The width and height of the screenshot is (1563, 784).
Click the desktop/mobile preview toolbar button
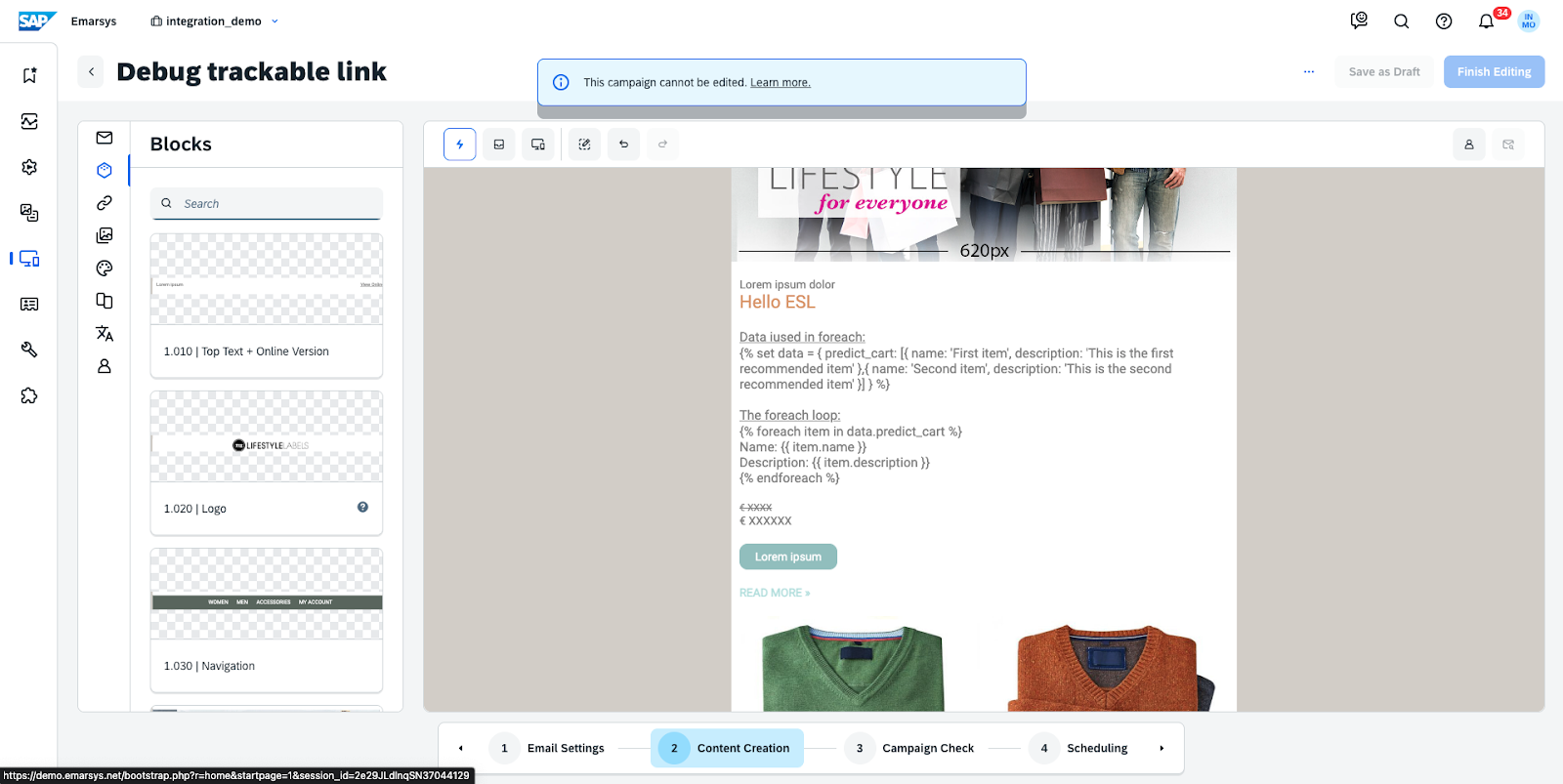tap(538, 144)
